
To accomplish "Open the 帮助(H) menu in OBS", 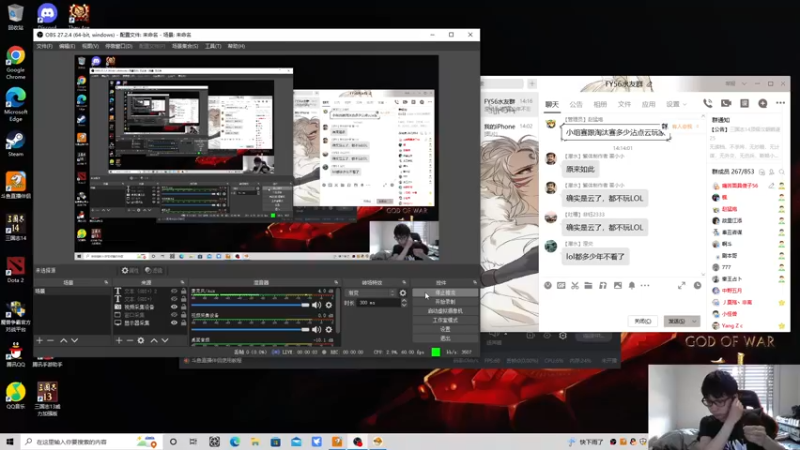I will [x=236, y=46].
